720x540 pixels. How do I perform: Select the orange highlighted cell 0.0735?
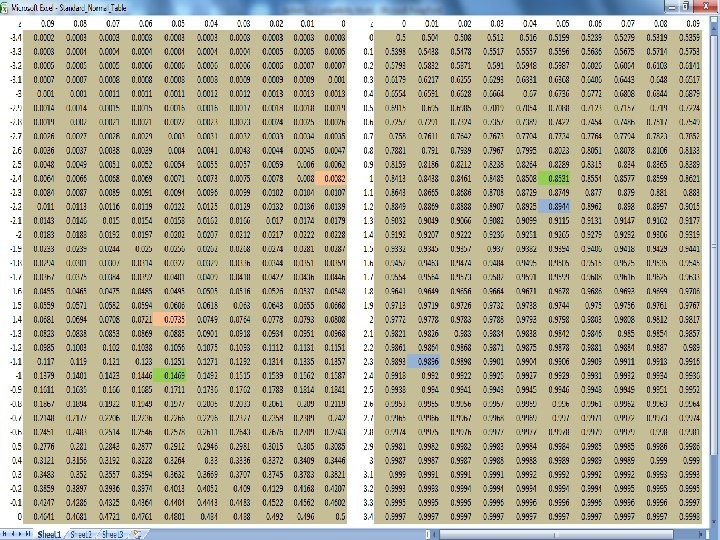(169, 320)
